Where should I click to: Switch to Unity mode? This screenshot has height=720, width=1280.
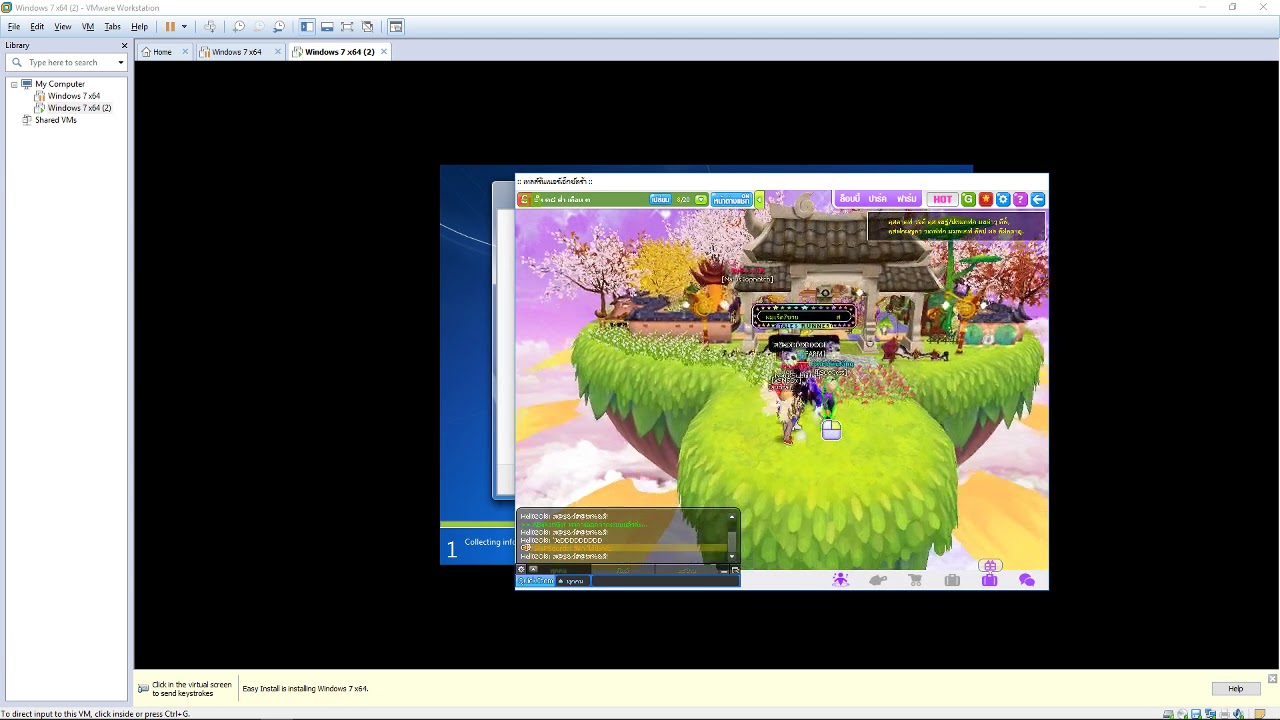click(x=367, y=27)
